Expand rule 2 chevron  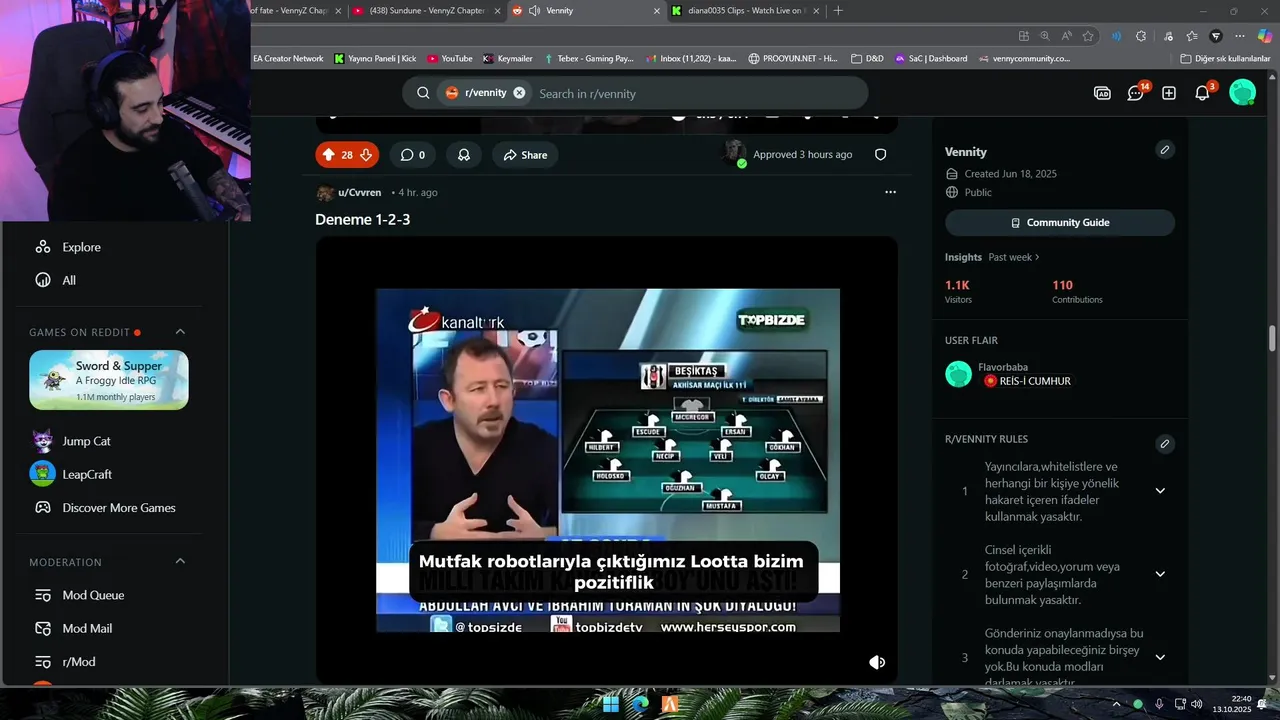[x=1160, y=574]
